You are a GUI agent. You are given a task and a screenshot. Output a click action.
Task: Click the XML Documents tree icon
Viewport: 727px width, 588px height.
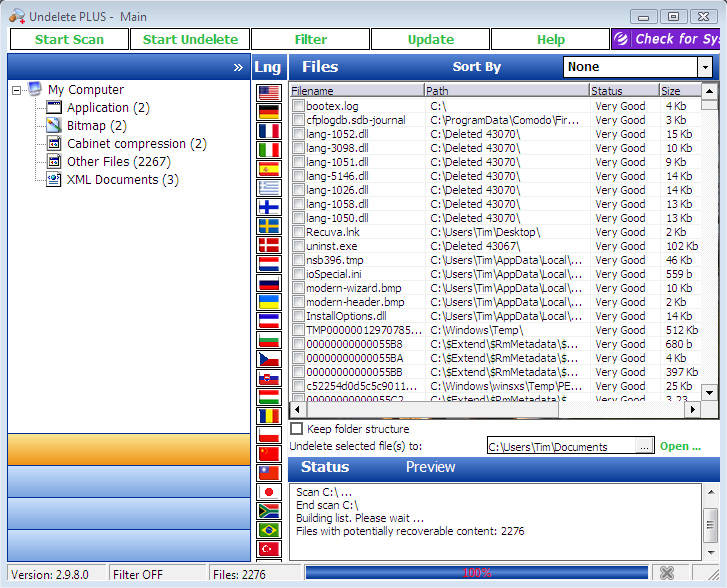[54, 180]
